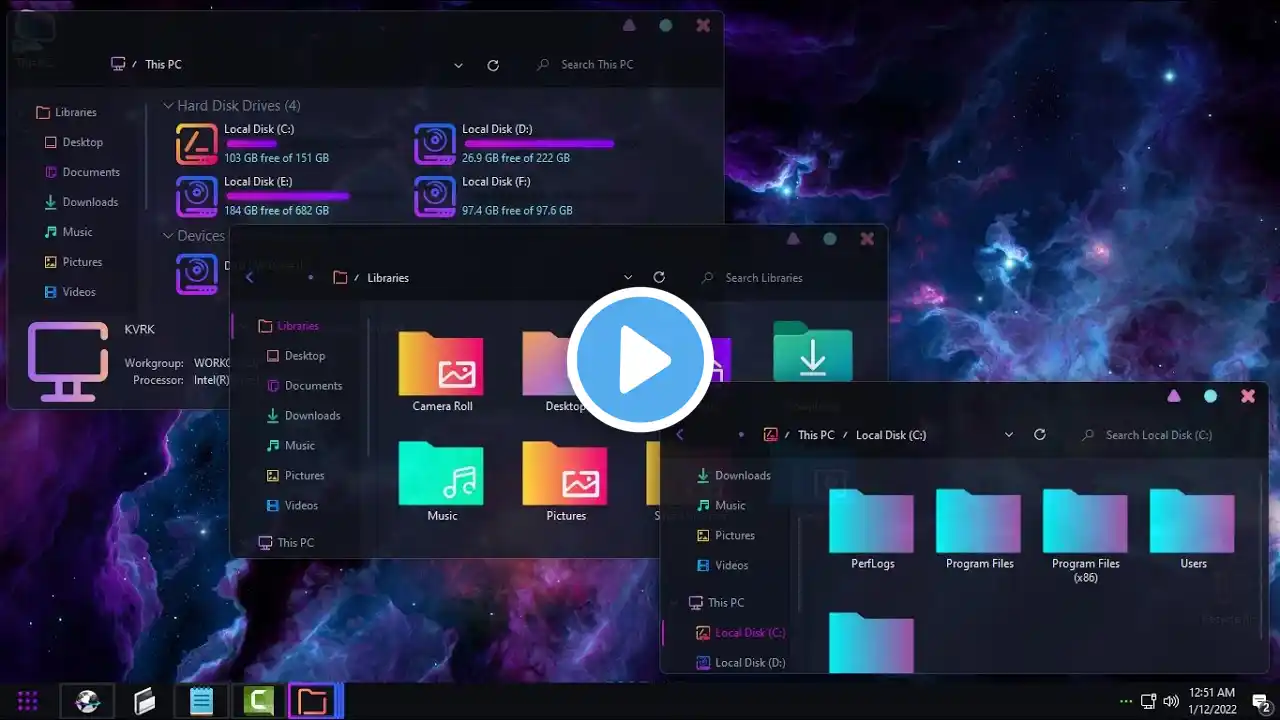Launch the globe browser from the taskbar
The image size is (1280, 720).
point(88,701)
